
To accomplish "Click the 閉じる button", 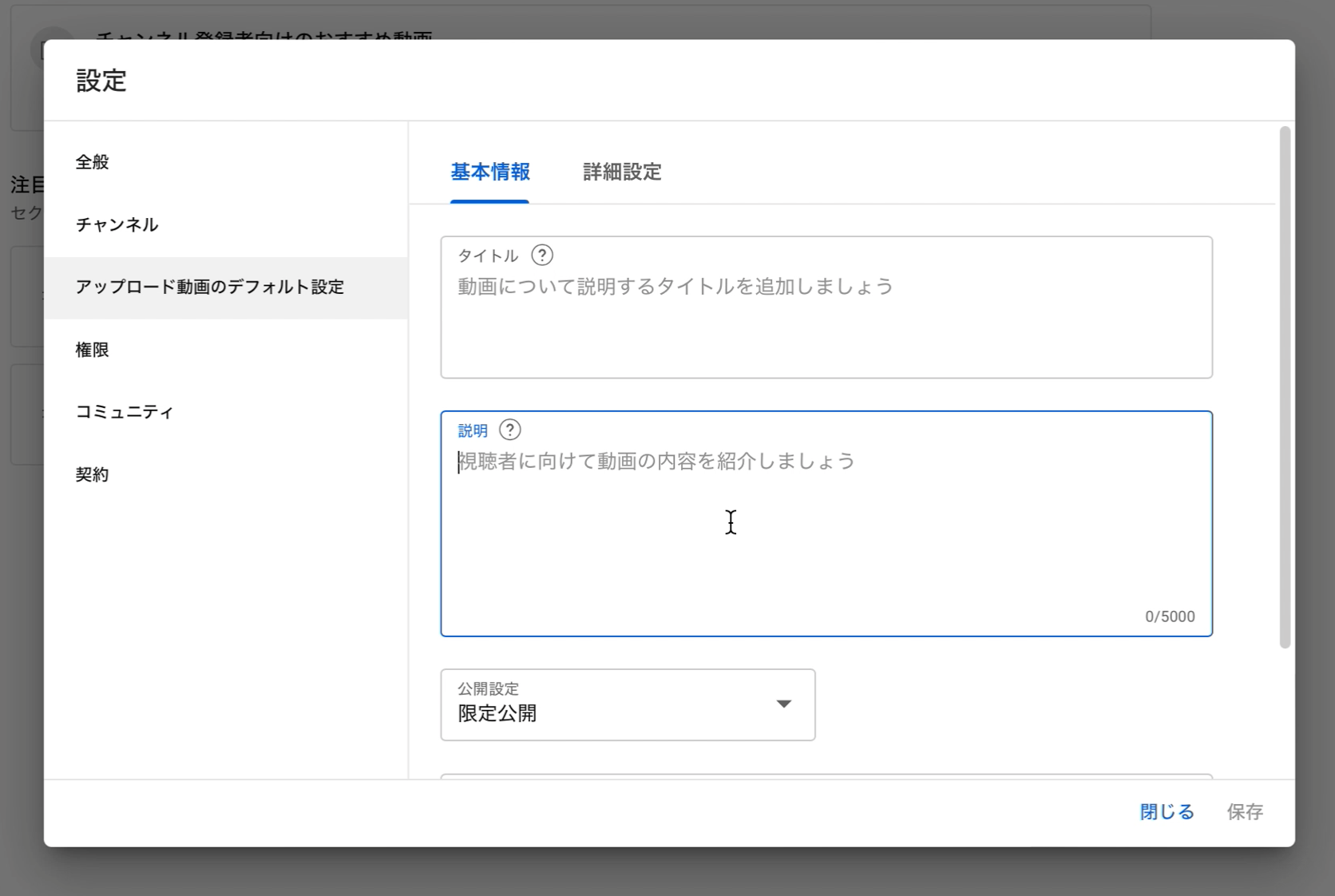I will coord(1166,811).
